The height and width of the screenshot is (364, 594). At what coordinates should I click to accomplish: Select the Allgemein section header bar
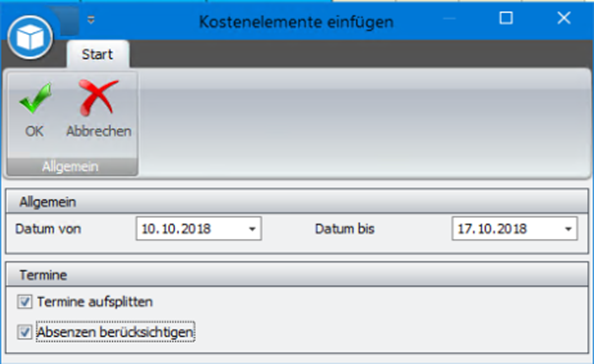pos(297,202)
